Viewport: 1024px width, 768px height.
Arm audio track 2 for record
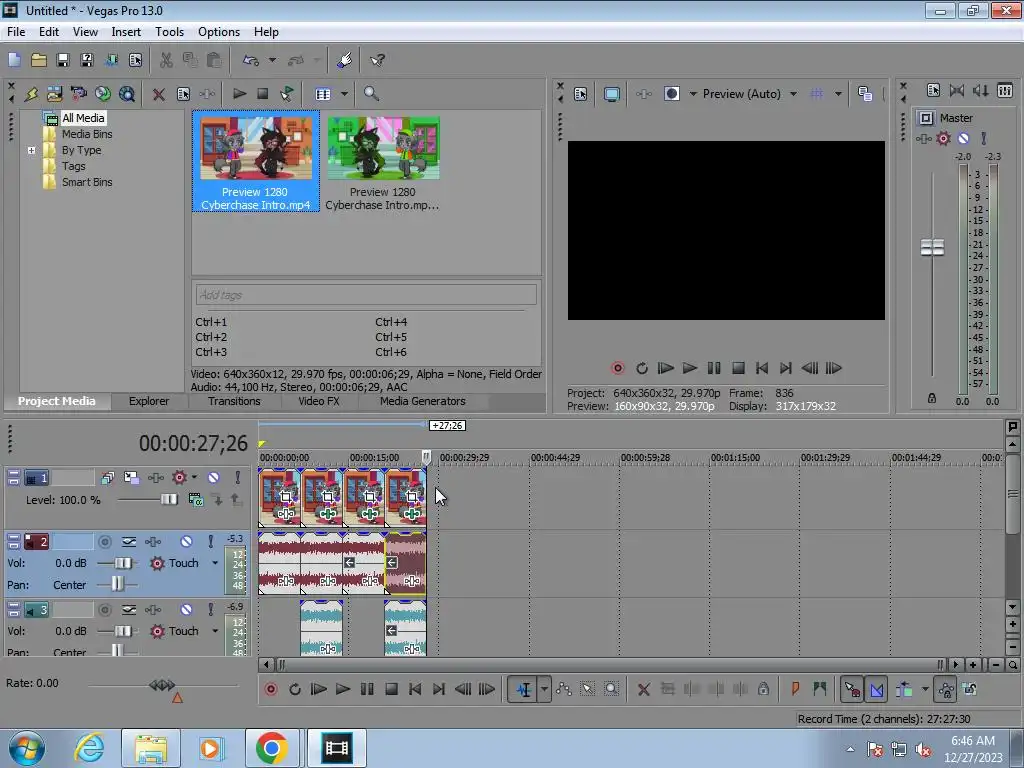[x=104, y=541]
